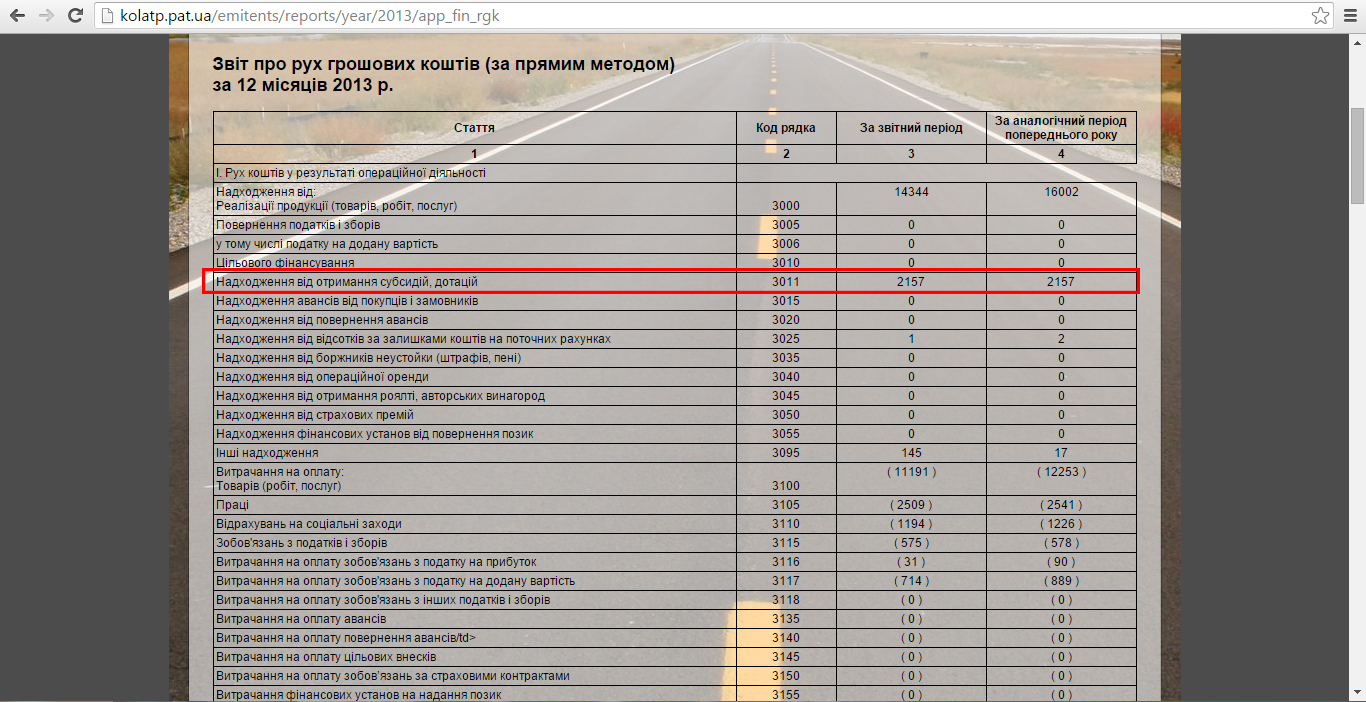The image size is (1366, 702).
Task: Click the report title heading
Action: click(443, 75)
